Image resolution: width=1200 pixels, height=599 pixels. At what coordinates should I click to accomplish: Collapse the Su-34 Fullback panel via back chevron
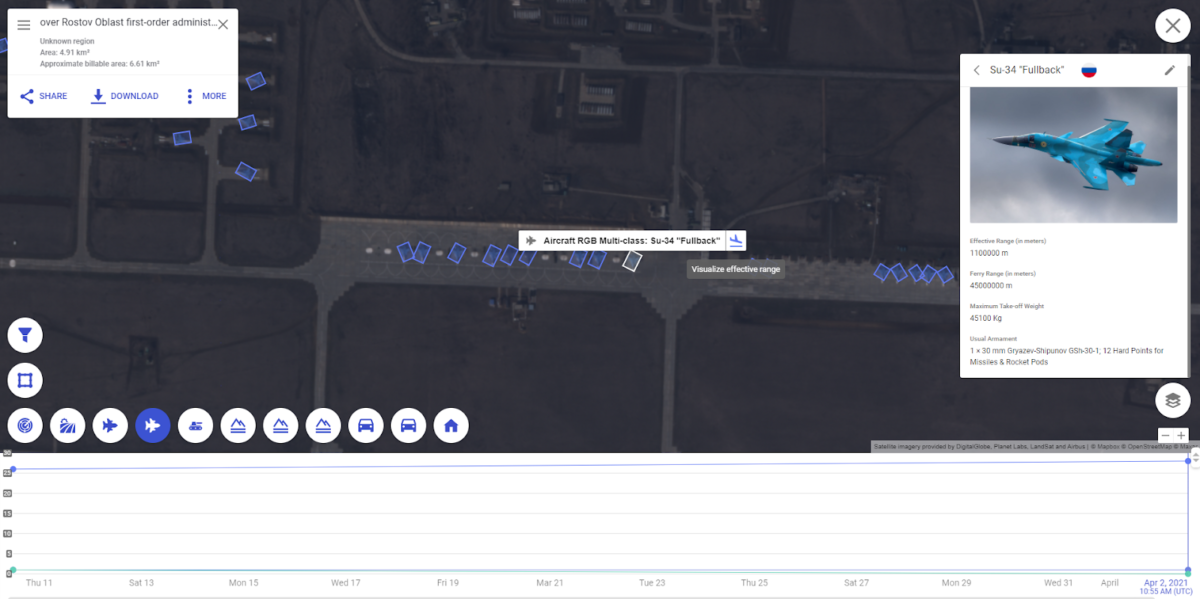pyautogui.click(x=977, y=70)
